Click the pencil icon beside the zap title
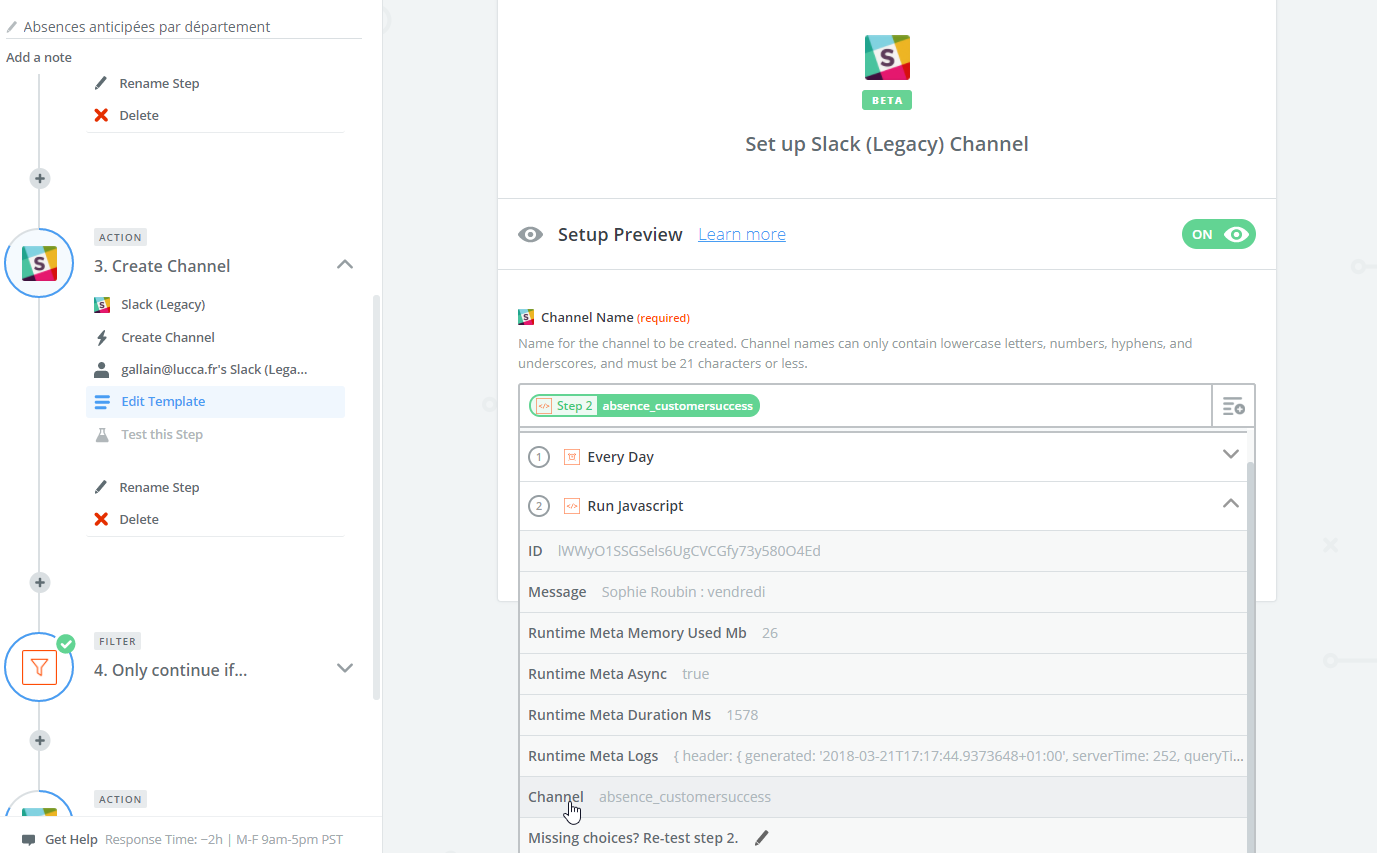 tap(12, 27)
